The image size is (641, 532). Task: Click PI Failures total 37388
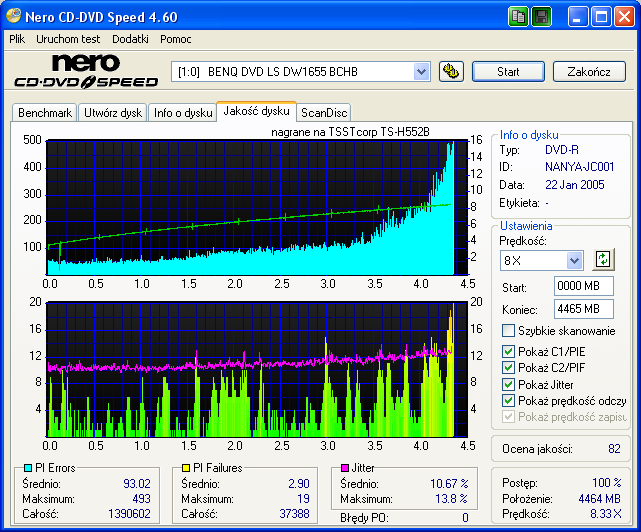point(294,514)
